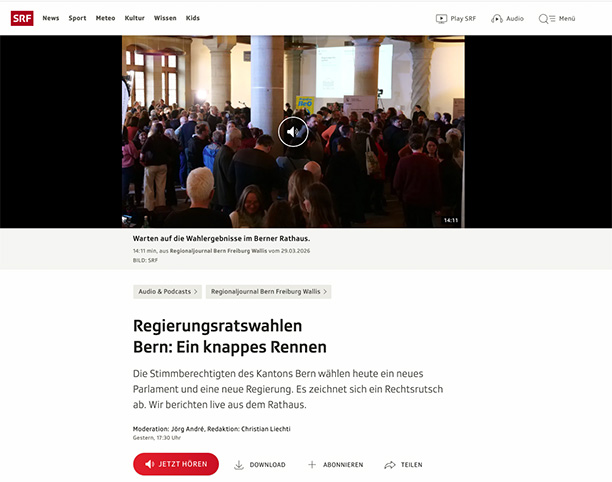
Task: Click the SRF logo
Action: 22,18
